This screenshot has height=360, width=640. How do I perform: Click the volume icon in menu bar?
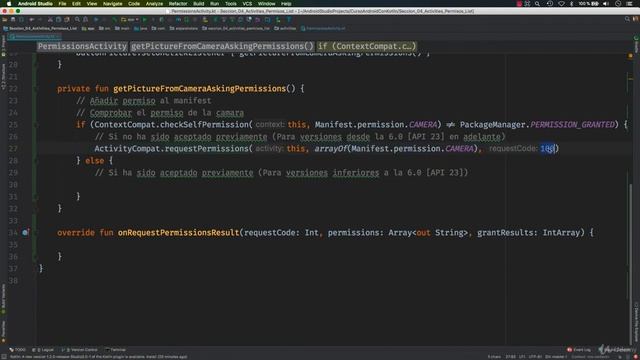606,4
